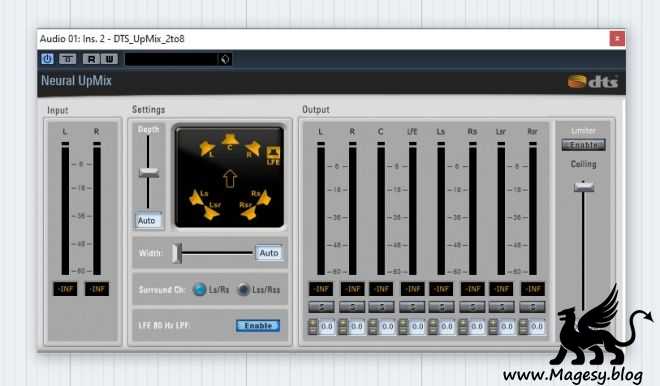Toggle Depth Auto button

(x=149, y=220)
